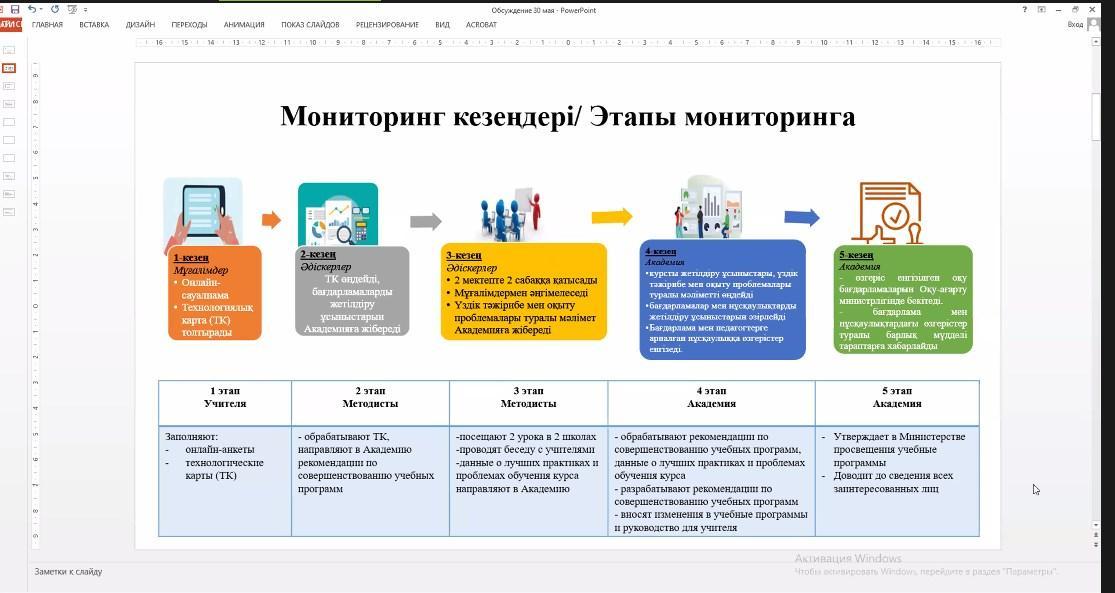Click the cell starting with Заполняют:

pyautogui.click(x=225, y=481)
